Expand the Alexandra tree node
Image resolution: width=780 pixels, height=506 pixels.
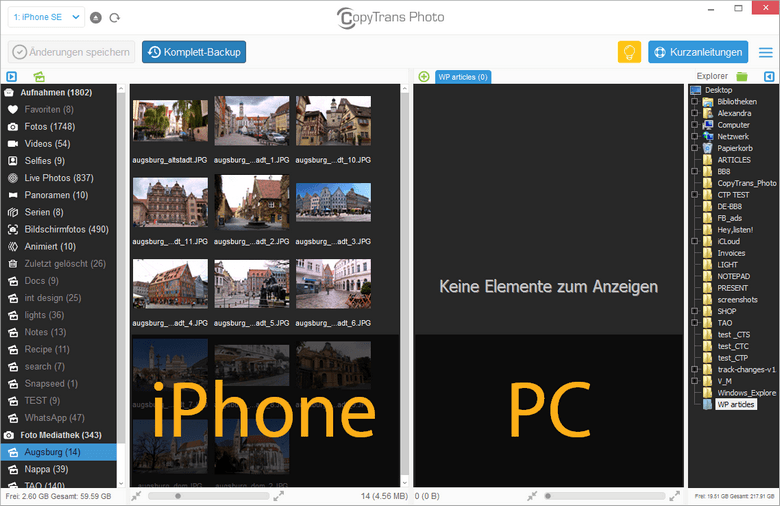695,113
